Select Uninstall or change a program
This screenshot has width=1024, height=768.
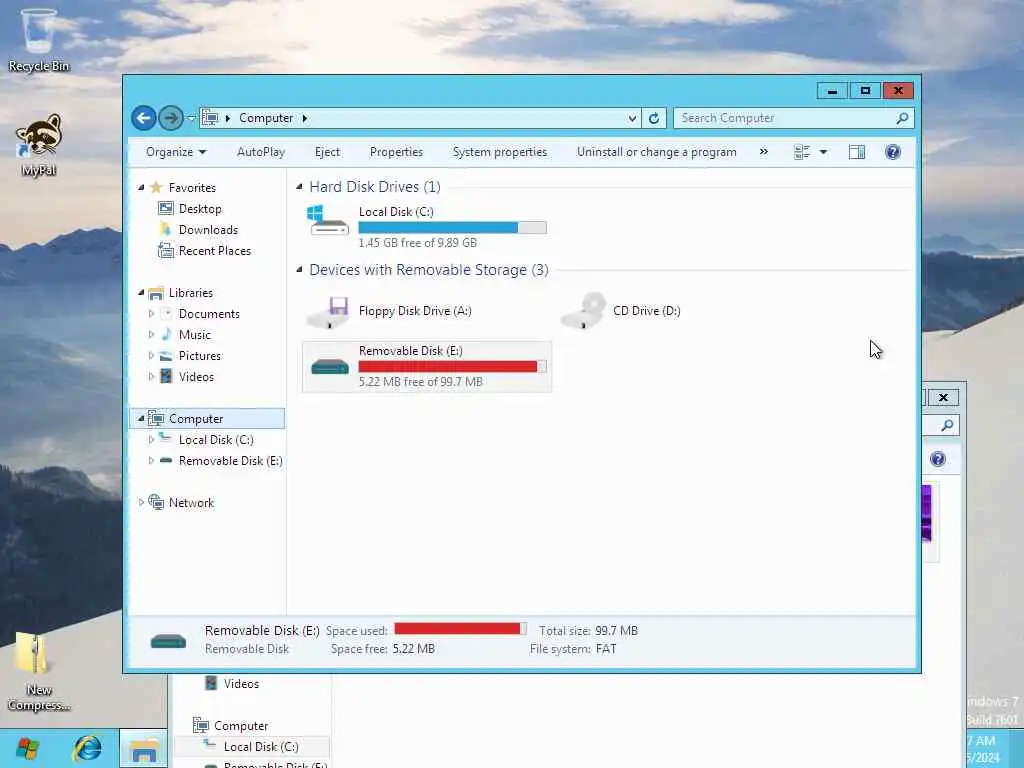[x=656, y=152]
